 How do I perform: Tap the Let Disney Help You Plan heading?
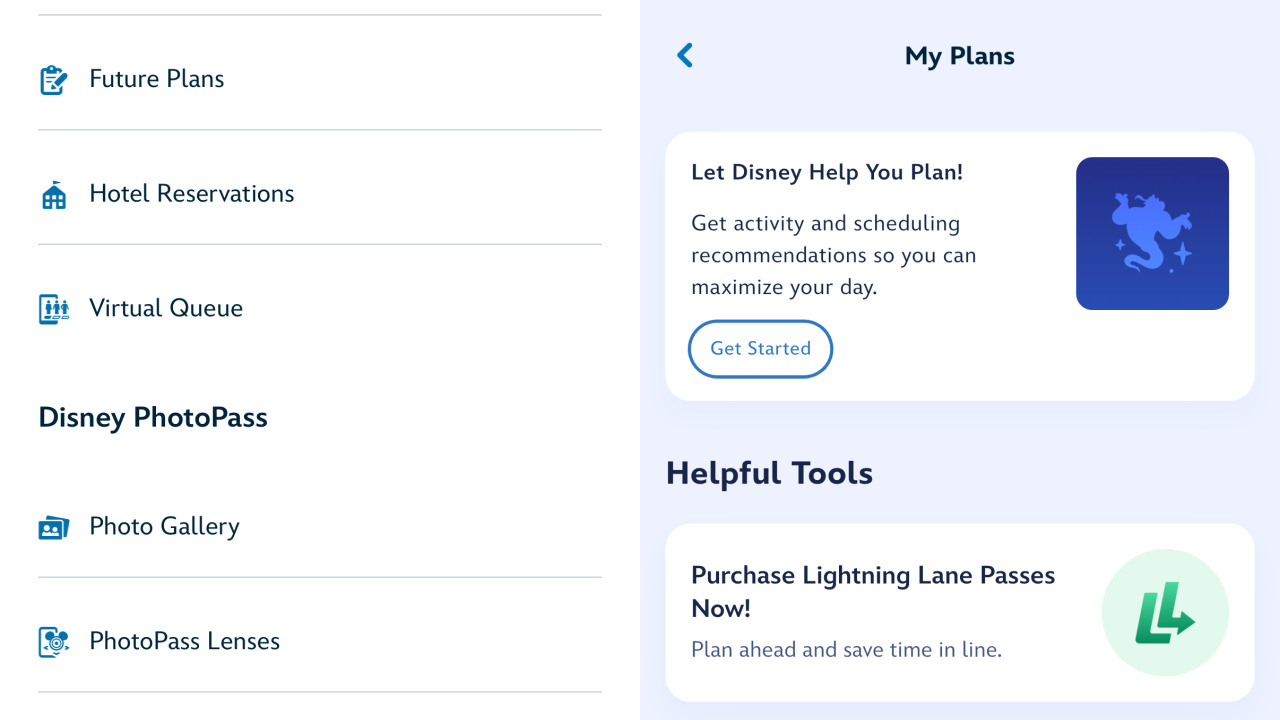(x=827, y=172)
